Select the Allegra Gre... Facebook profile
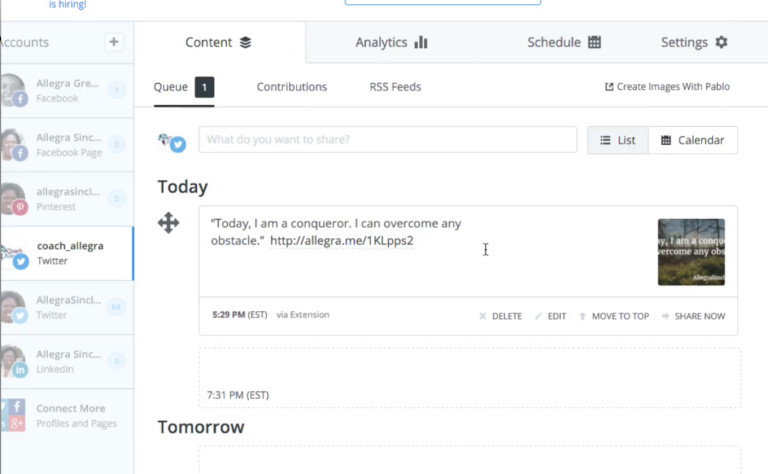The image size is (768, 474). click(x=67, y=91)
